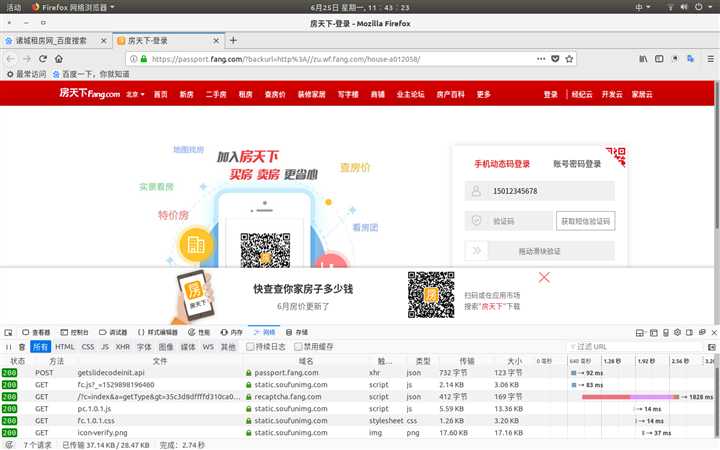Open a new tab with plus button

coord(233,40)
